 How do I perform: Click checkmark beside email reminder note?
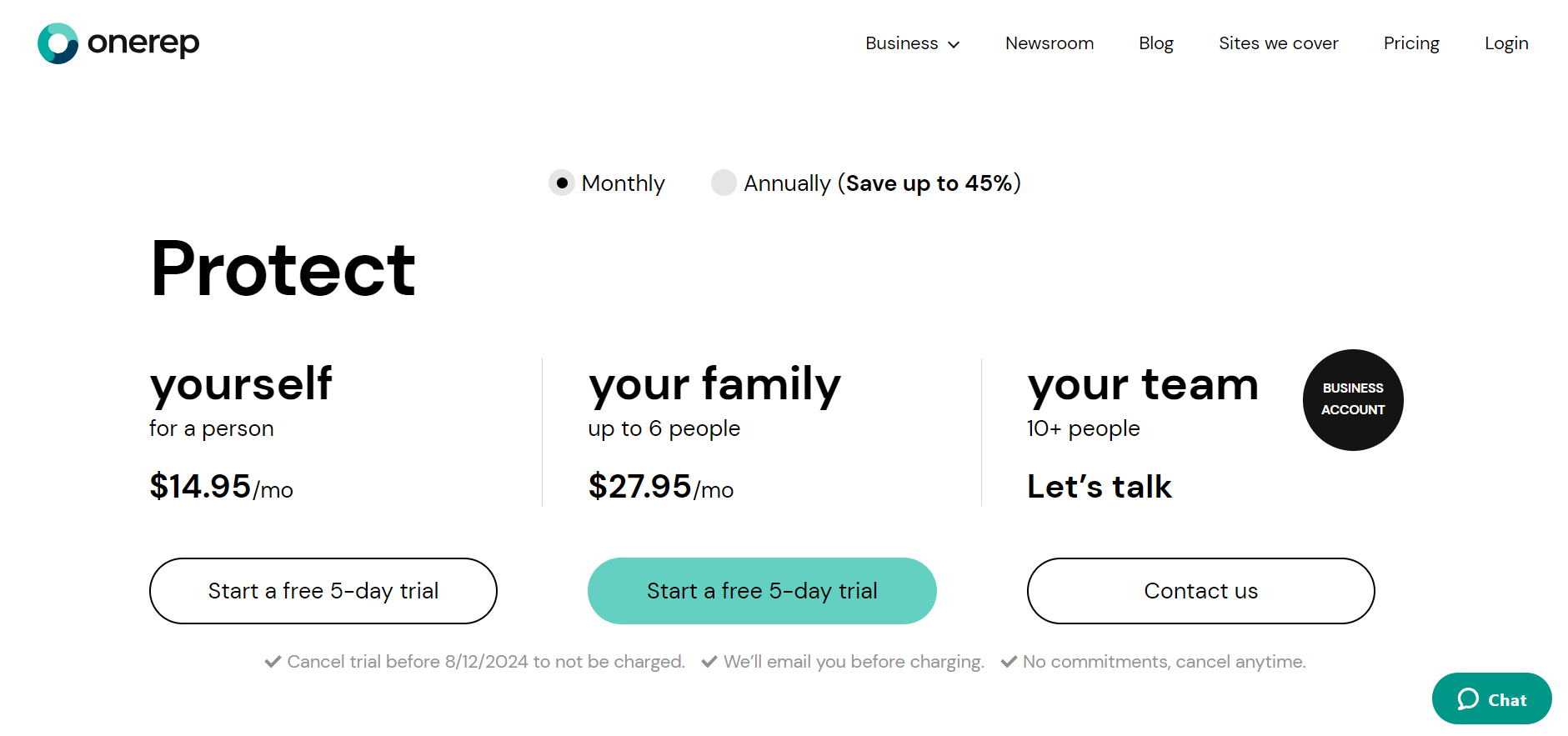[709, 662]
